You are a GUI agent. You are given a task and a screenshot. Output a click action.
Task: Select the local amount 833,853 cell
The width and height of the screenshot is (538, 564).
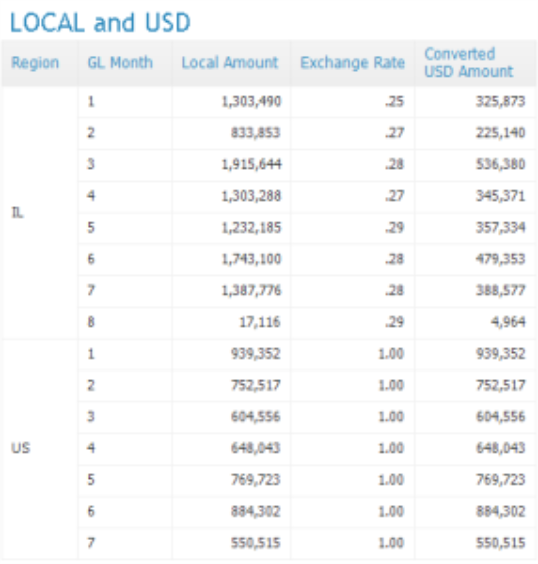(x=255, y=133)
